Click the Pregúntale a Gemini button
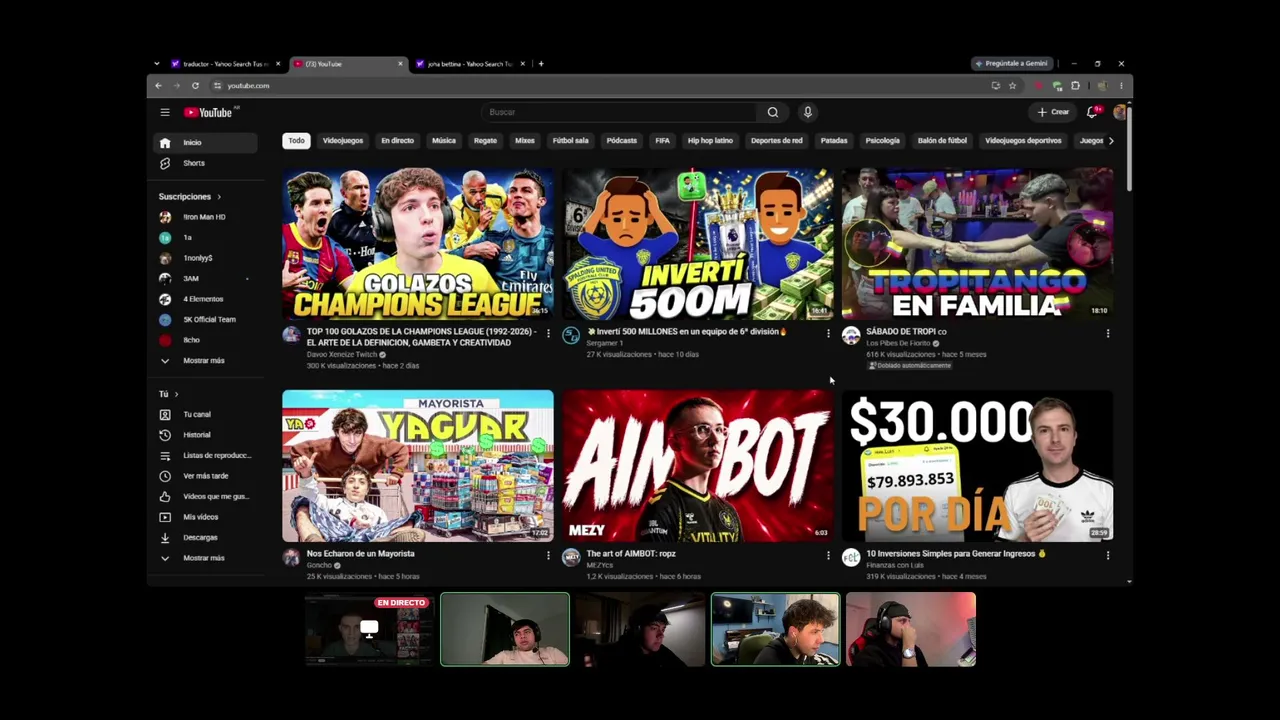 (1012, 64)
